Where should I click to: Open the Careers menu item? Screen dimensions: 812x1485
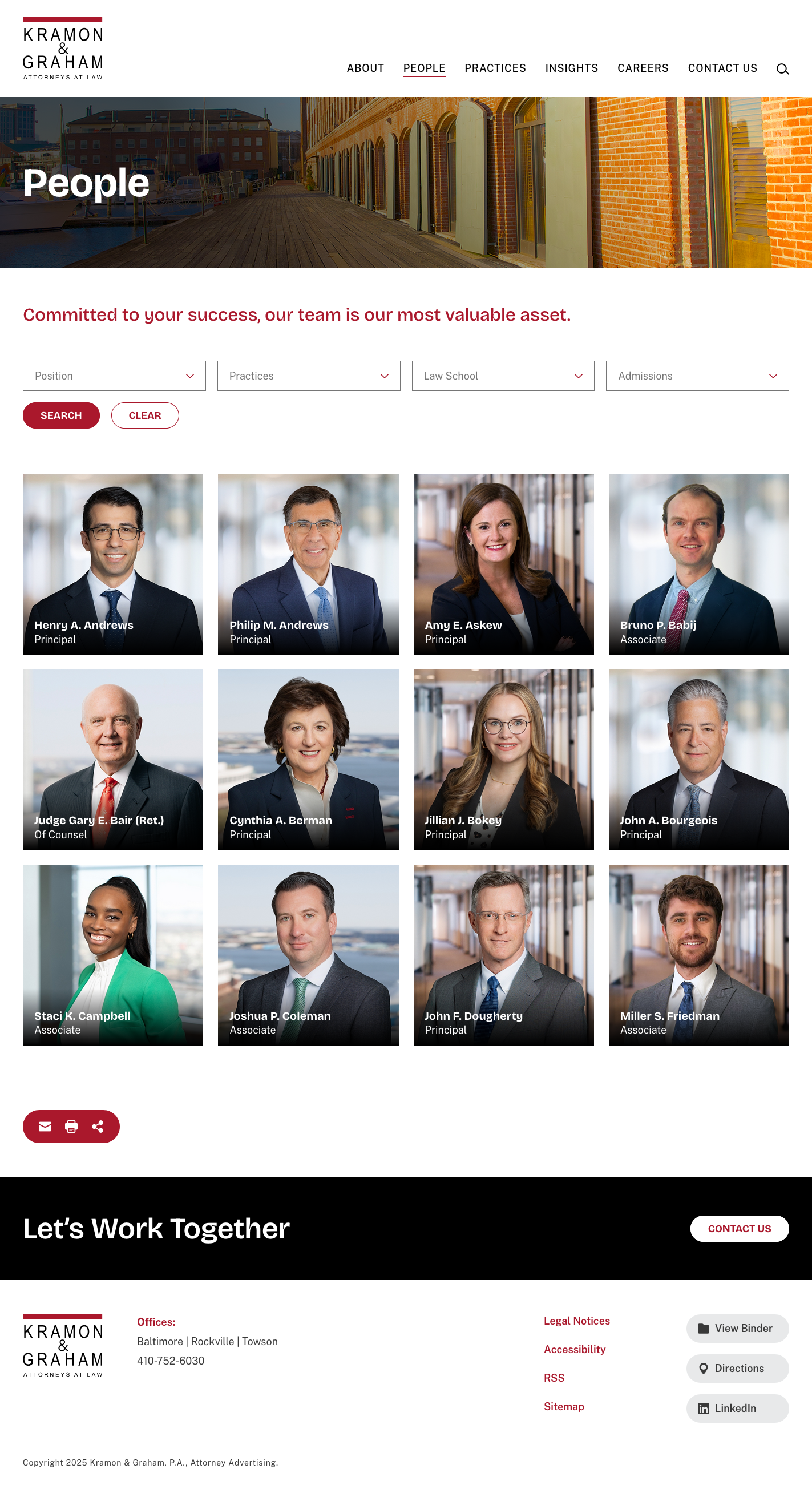click(643, 68)
